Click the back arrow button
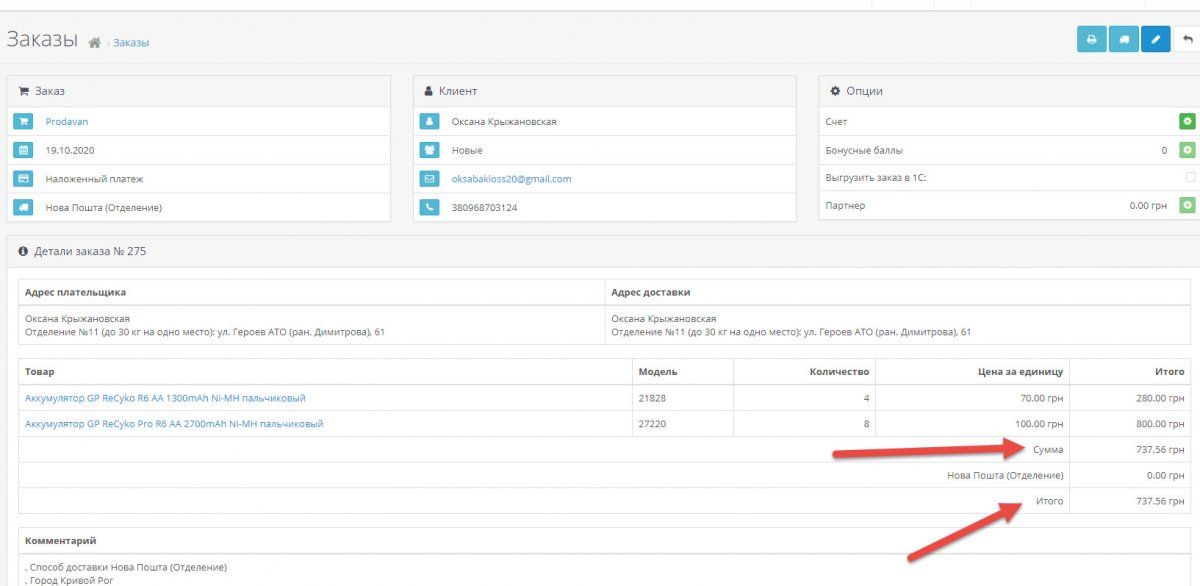The width and height of the screenshot is (1200, 586). pyautogui.click(x=1187, y=40)
